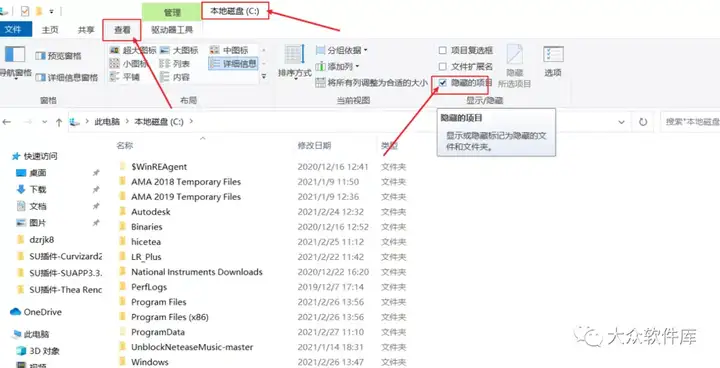Open the 分组依据 dropdown
This screenshot has height=368, width=720.
342,50
